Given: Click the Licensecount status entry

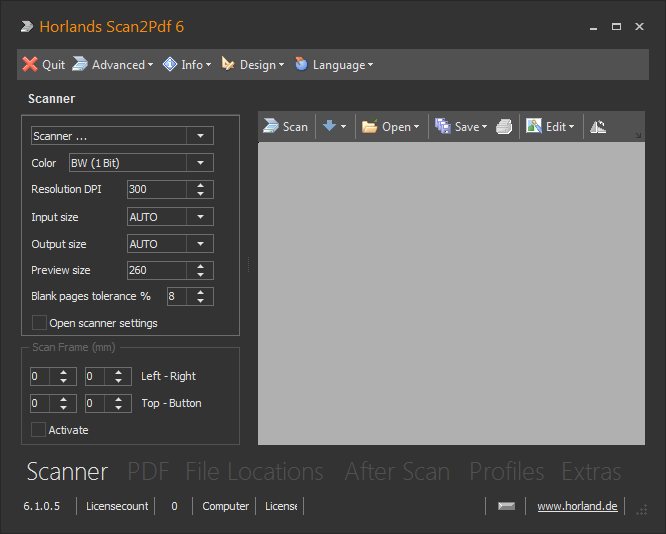Looking at the screenshot, I should [117, 506].
